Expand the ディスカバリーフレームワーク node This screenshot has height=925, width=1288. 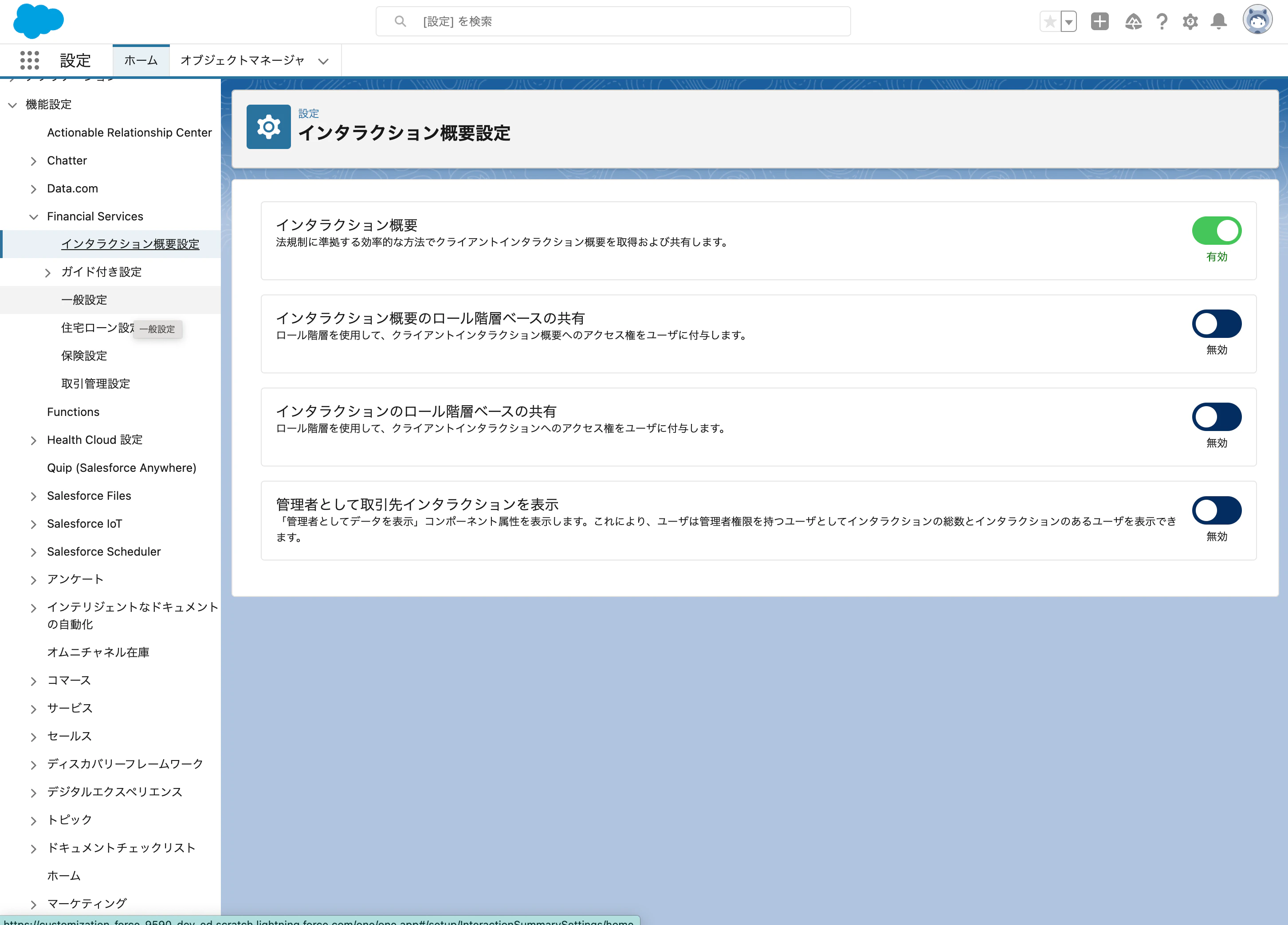[34, 765]
